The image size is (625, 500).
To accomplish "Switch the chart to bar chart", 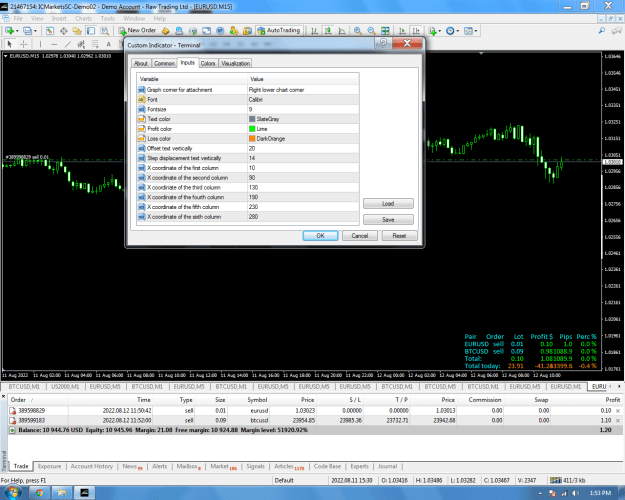I will [314, 31].
